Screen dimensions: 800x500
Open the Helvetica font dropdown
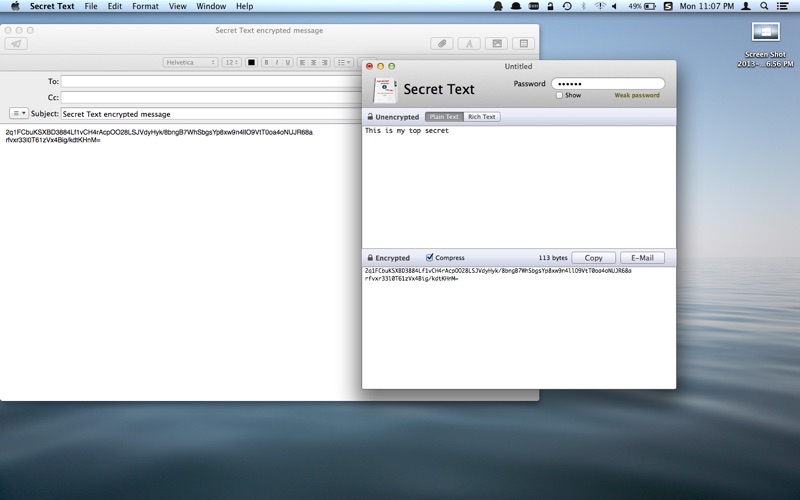point(191,62)
